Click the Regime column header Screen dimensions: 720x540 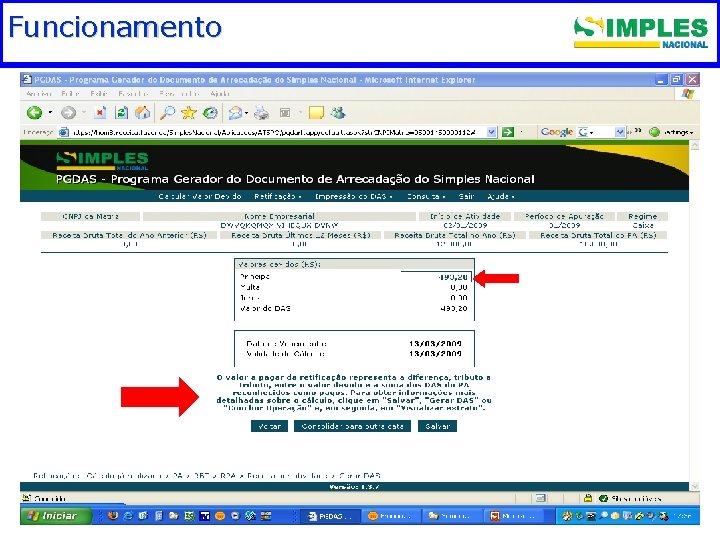(x=642, y=216)
